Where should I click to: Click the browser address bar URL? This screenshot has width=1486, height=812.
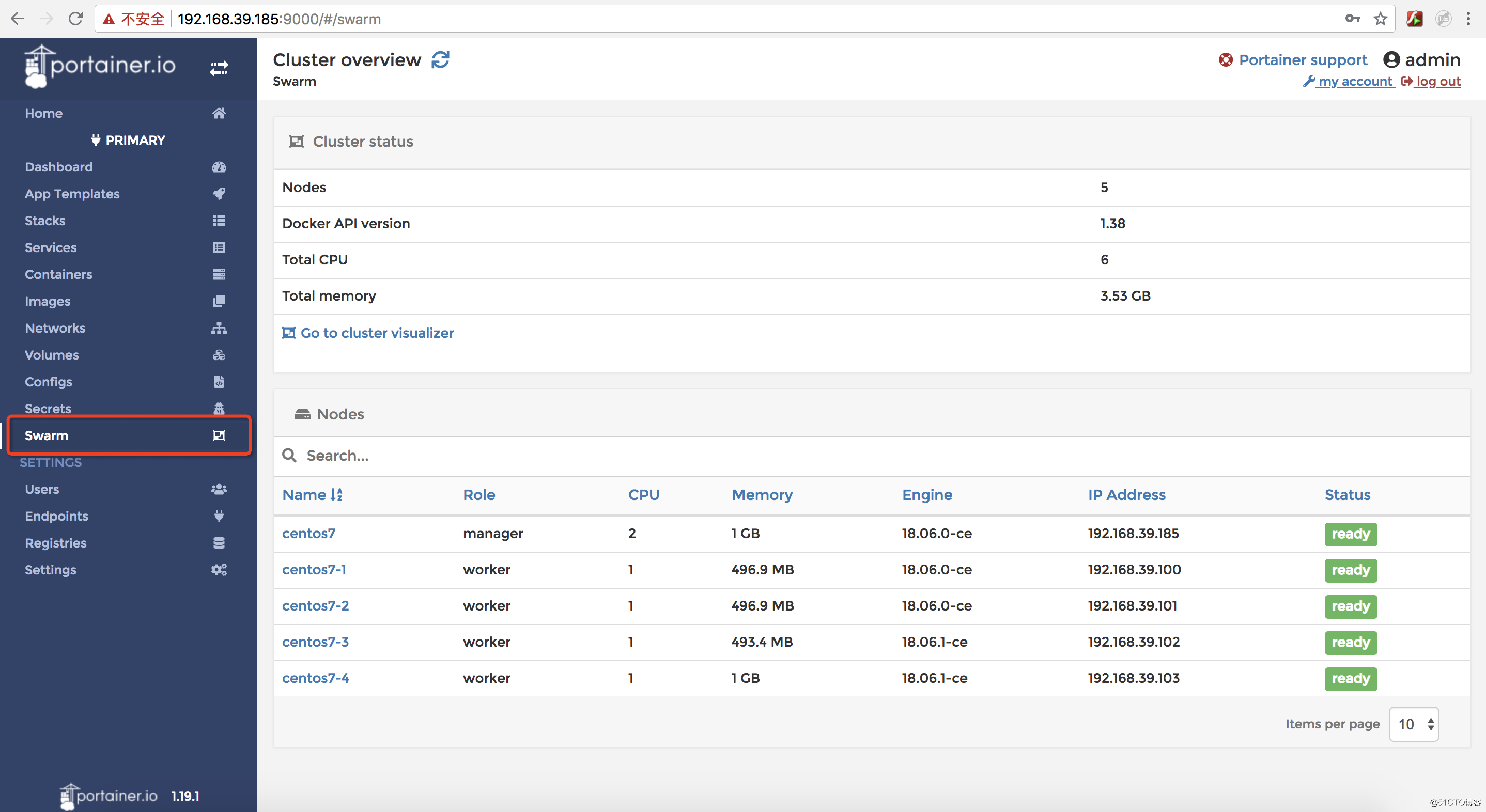pos(279,19)
